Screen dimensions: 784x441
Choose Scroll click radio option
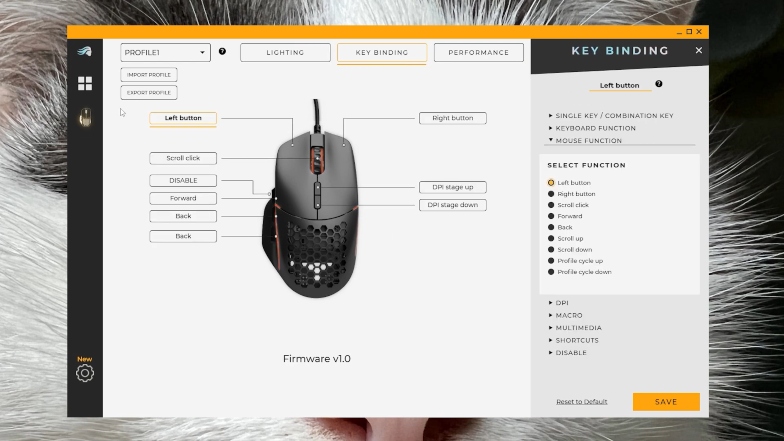pyautogui.click(x=551, y=205)
